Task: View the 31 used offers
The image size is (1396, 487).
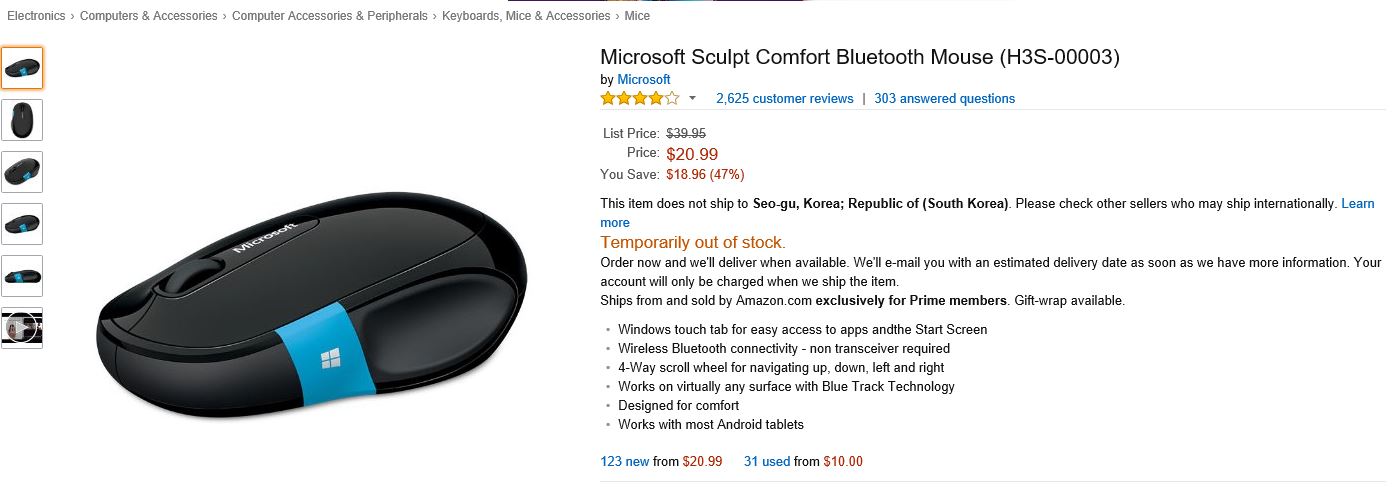Action: [x=767, y=461]
